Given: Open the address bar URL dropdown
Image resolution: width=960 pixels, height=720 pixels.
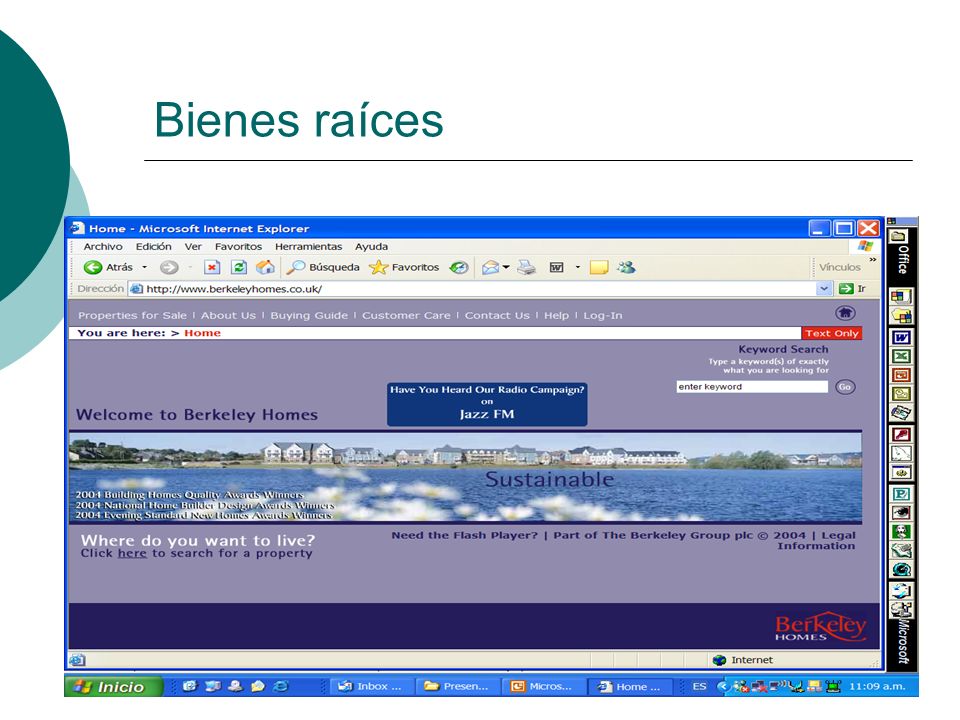Looking at the screenshot, I should point(824,288).
